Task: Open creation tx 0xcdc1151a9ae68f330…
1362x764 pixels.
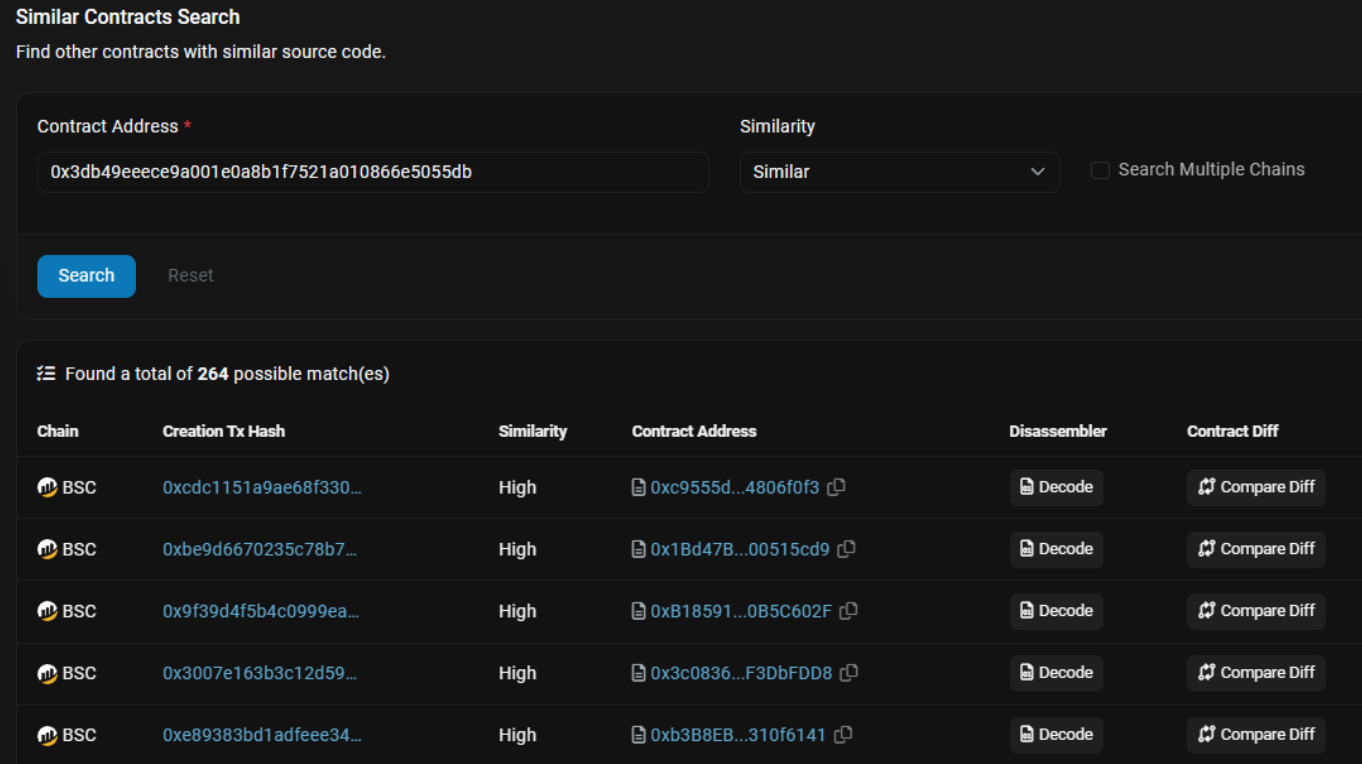Action: [x=262, y=488]
